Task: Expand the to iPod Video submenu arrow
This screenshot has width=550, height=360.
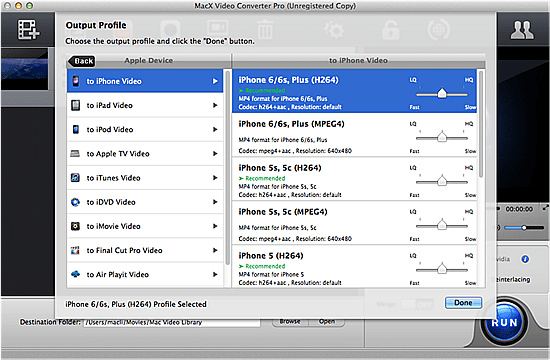Action: [215, 129]
